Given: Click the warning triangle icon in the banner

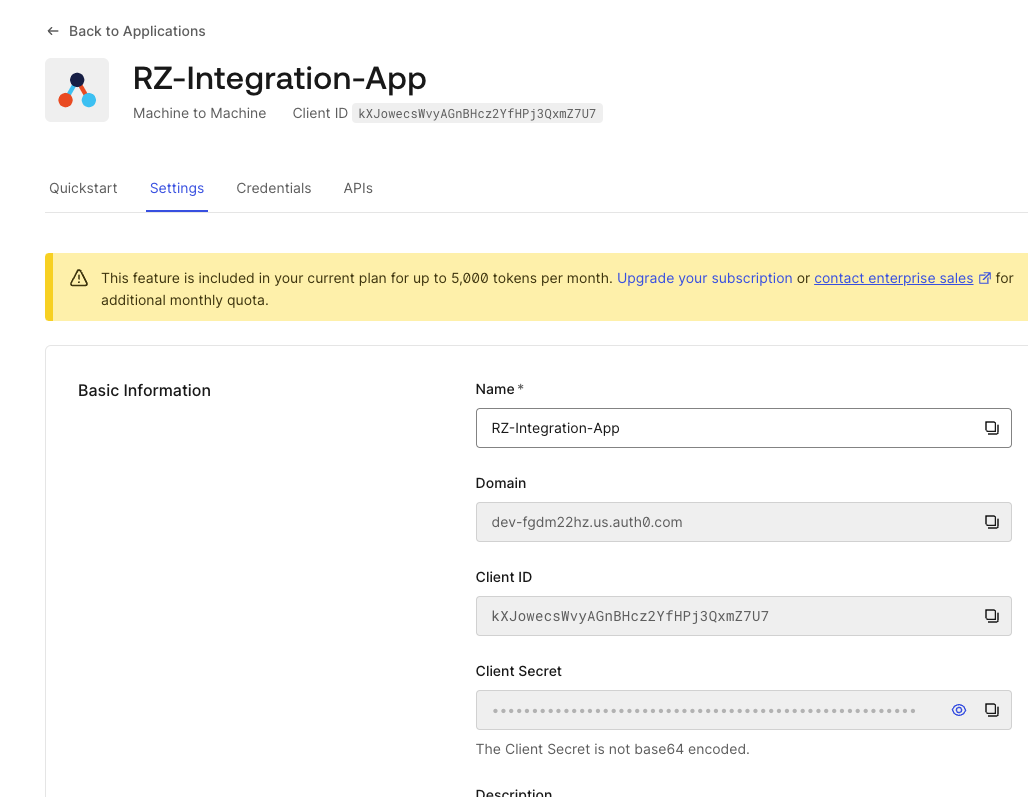Looking at the screenshot, I should click(x=79, y=279).
